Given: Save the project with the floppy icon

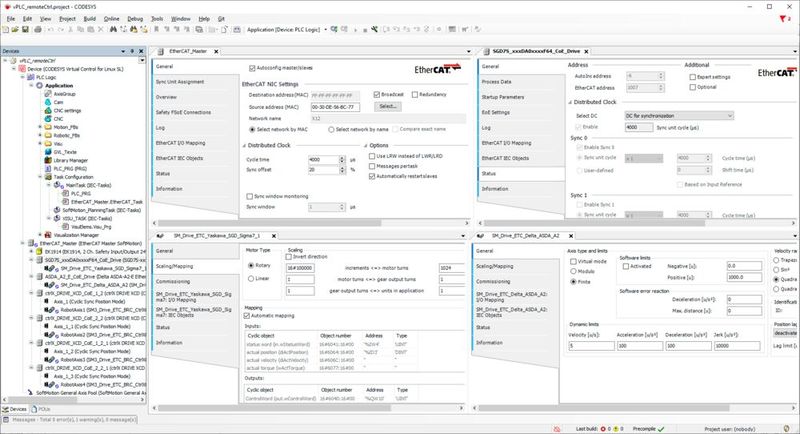Looking at the screenshot, I should pos(24,30).
